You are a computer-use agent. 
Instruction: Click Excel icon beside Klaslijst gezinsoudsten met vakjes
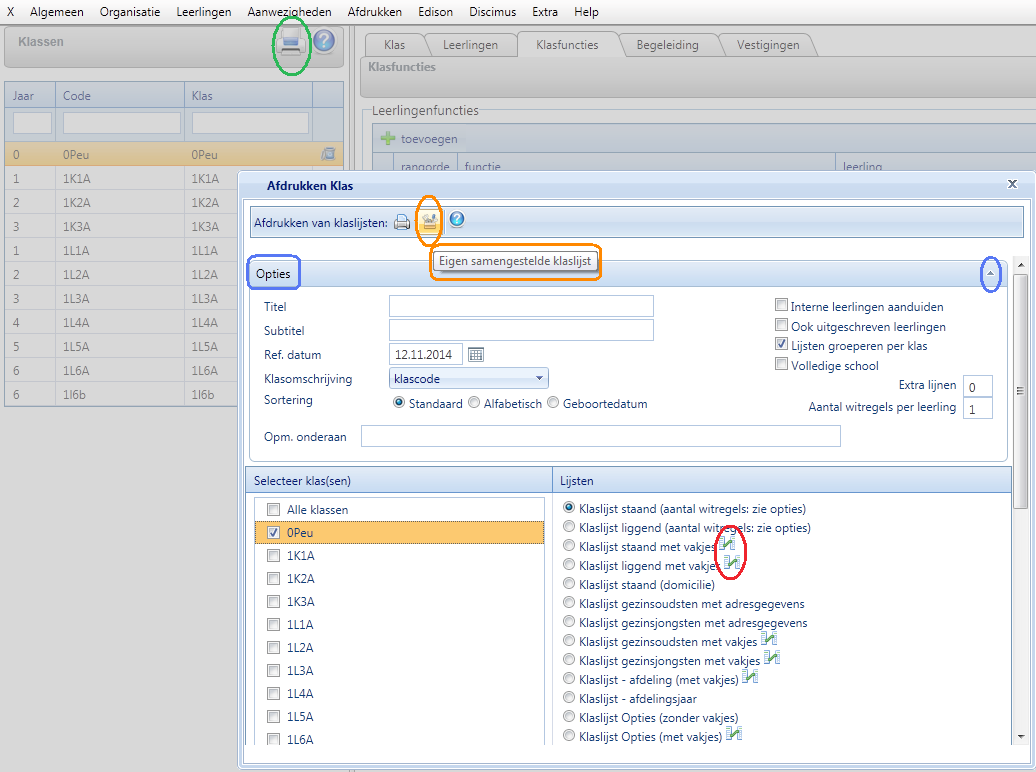click(x=769, y=640)
